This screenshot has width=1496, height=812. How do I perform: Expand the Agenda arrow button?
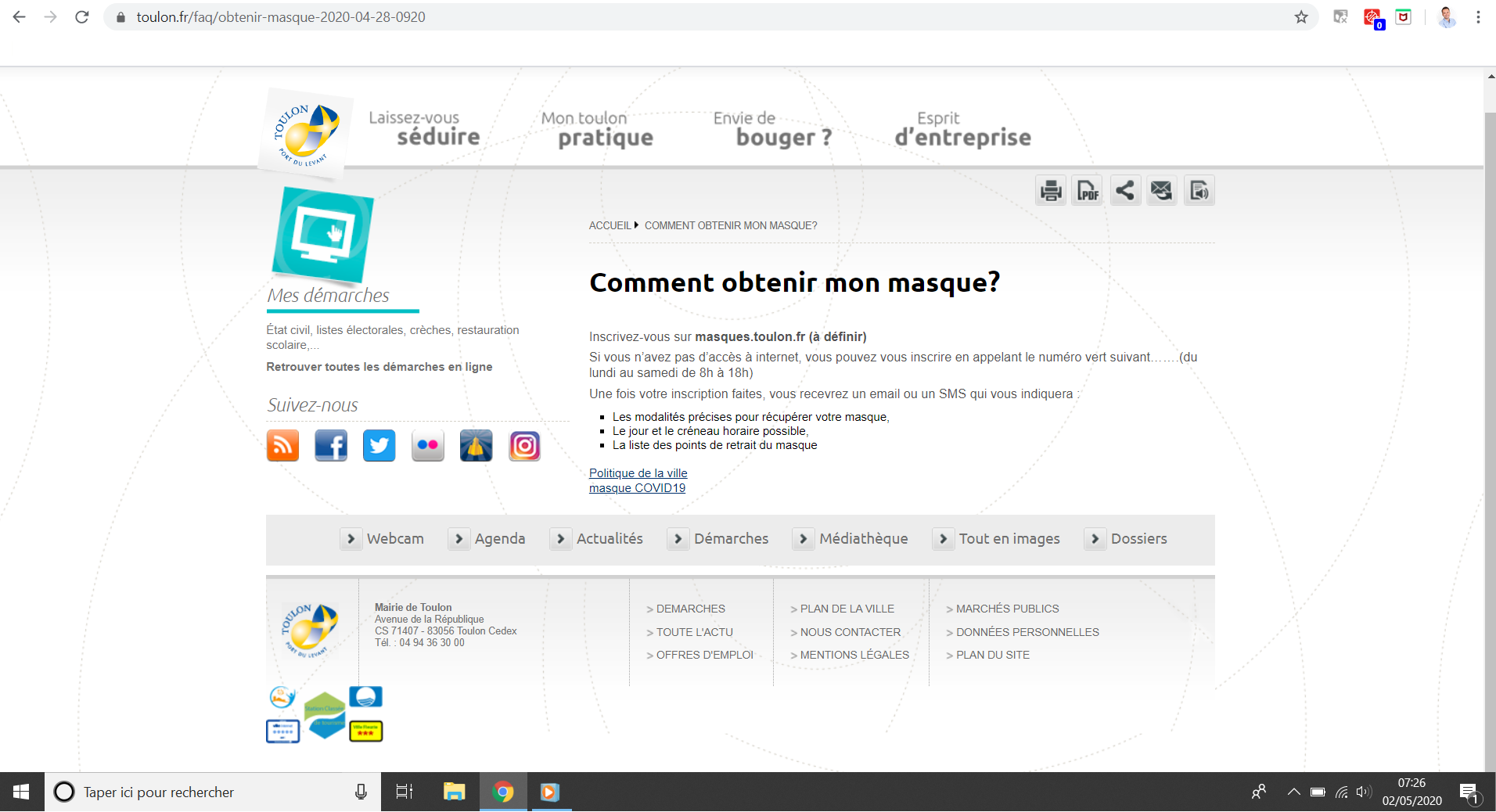click(459, 539)
